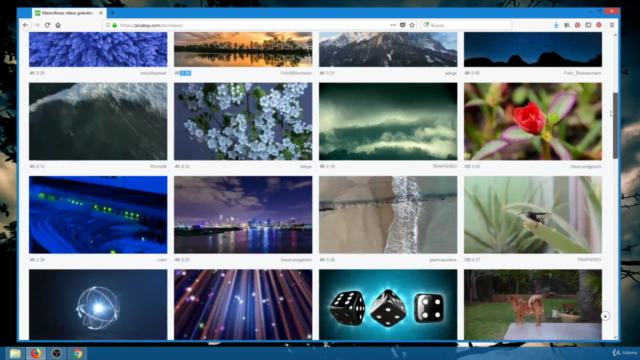Open the page actions three-dots menu

393,25
